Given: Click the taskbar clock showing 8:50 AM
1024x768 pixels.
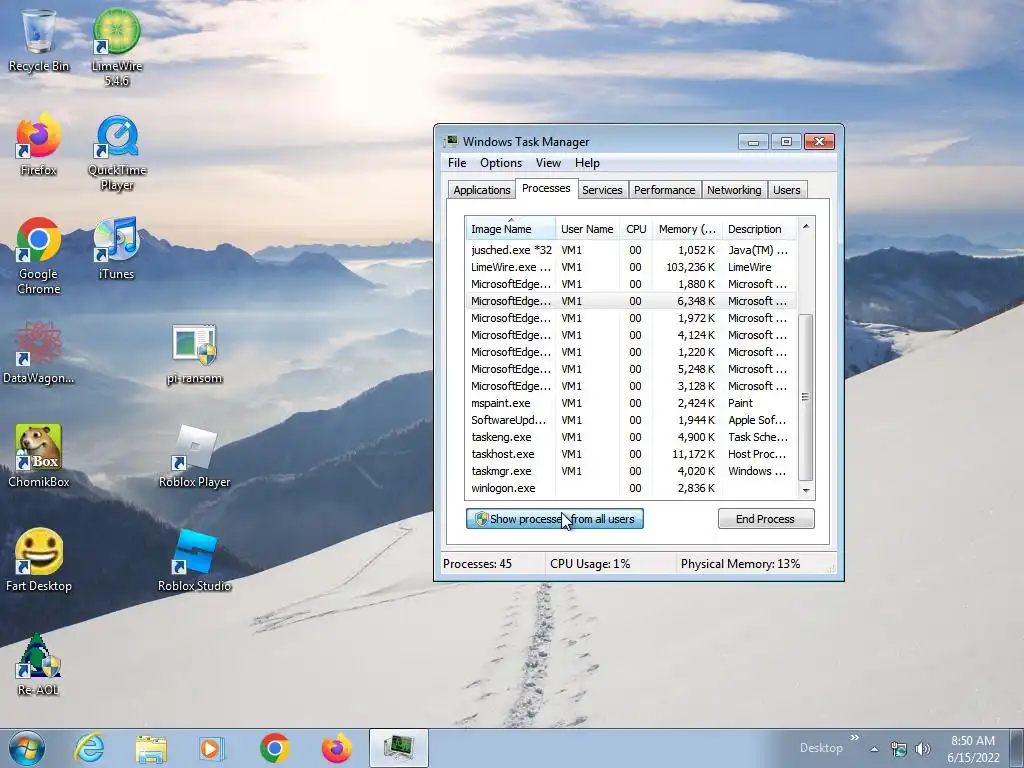Looking at the screenshot, I should 973,749.
